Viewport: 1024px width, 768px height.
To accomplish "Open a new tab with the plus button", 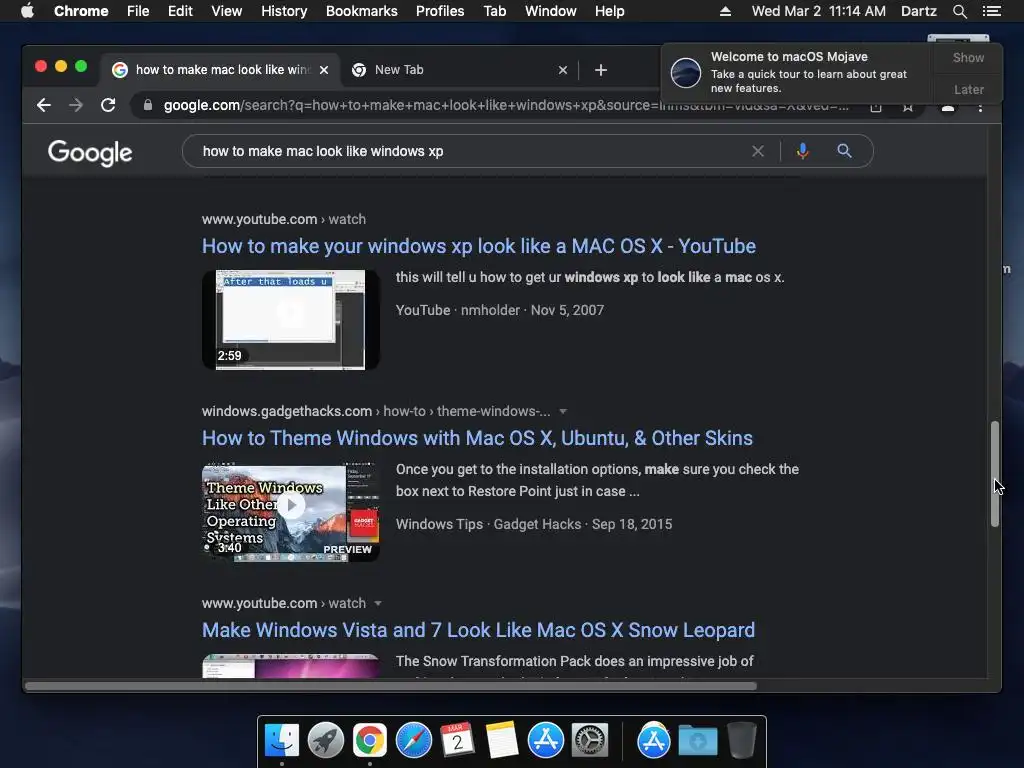I will (601, 70).
